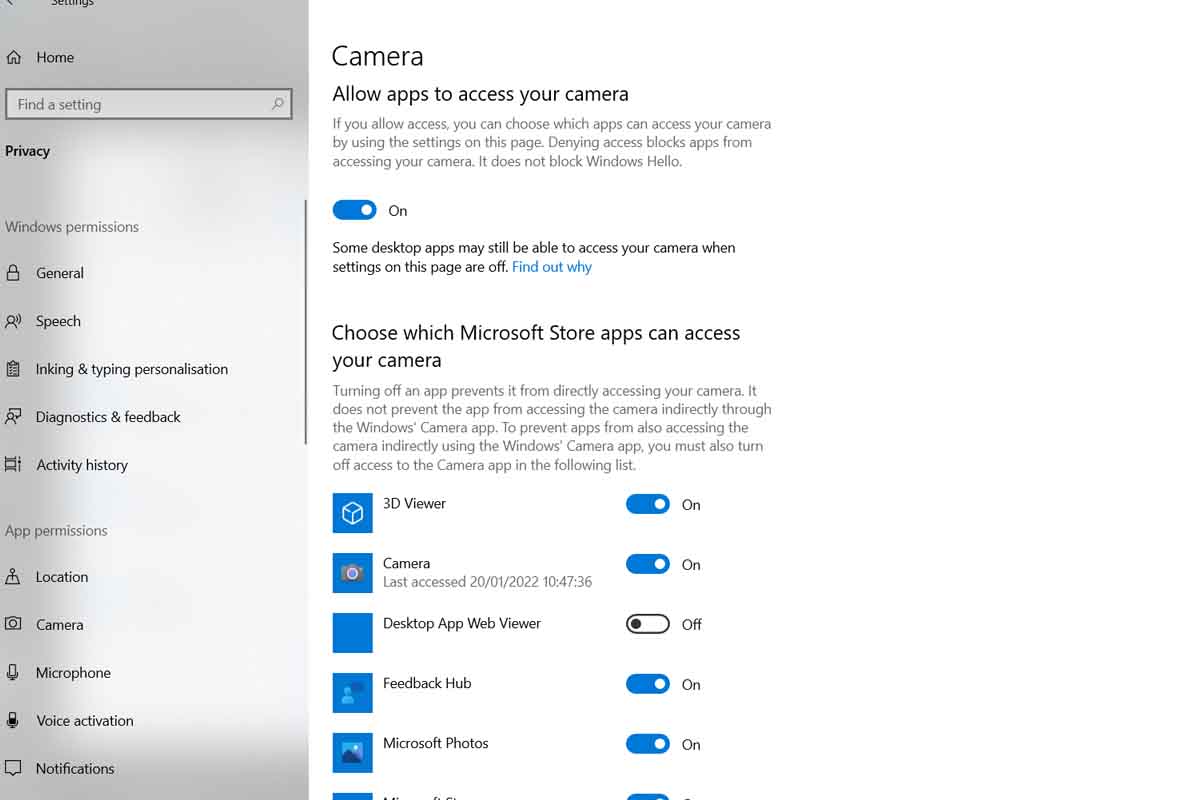1200x800 pixels.
Task: Click the Microsoft Photos label
Action: (436, 743)
